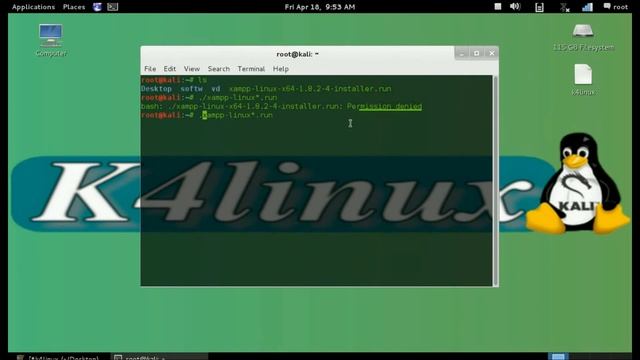
Task: Close the root@kali terminal window
Action: 491,53
